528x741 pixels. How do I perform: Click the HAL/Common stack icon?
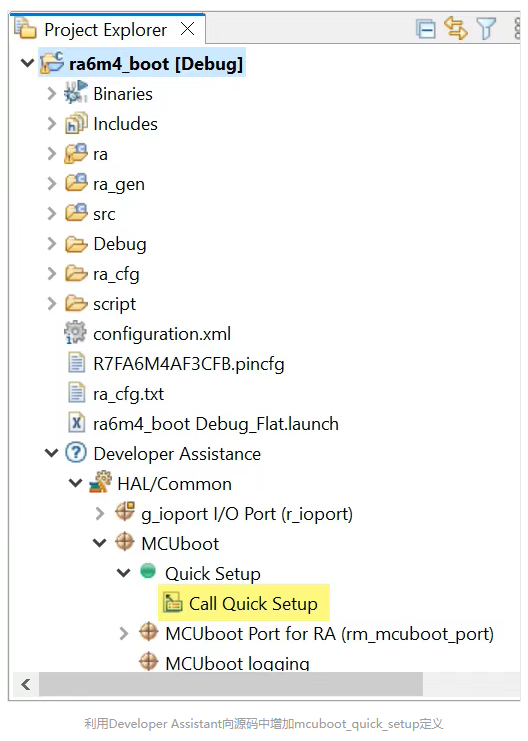tap(101, 483)
